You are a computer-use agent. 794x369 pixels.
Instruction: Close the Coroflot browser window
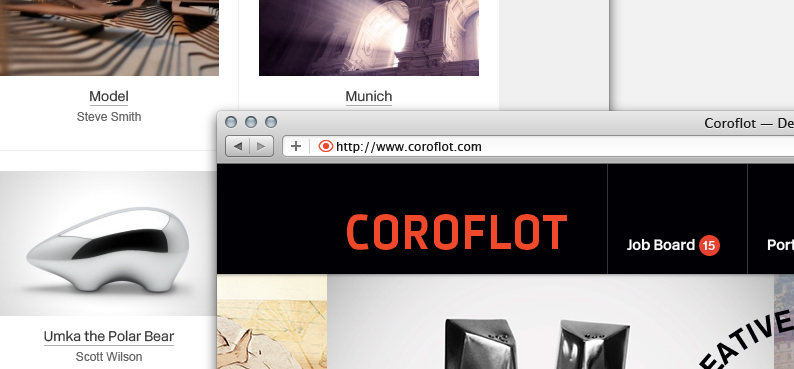231,122
